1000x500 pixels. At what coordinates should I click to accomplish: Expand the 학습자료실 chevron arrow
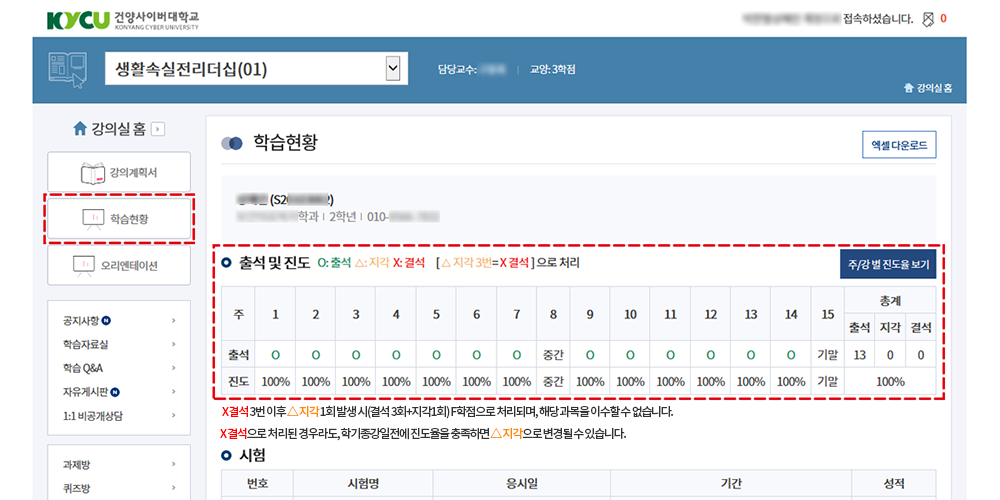pos(173,344)
